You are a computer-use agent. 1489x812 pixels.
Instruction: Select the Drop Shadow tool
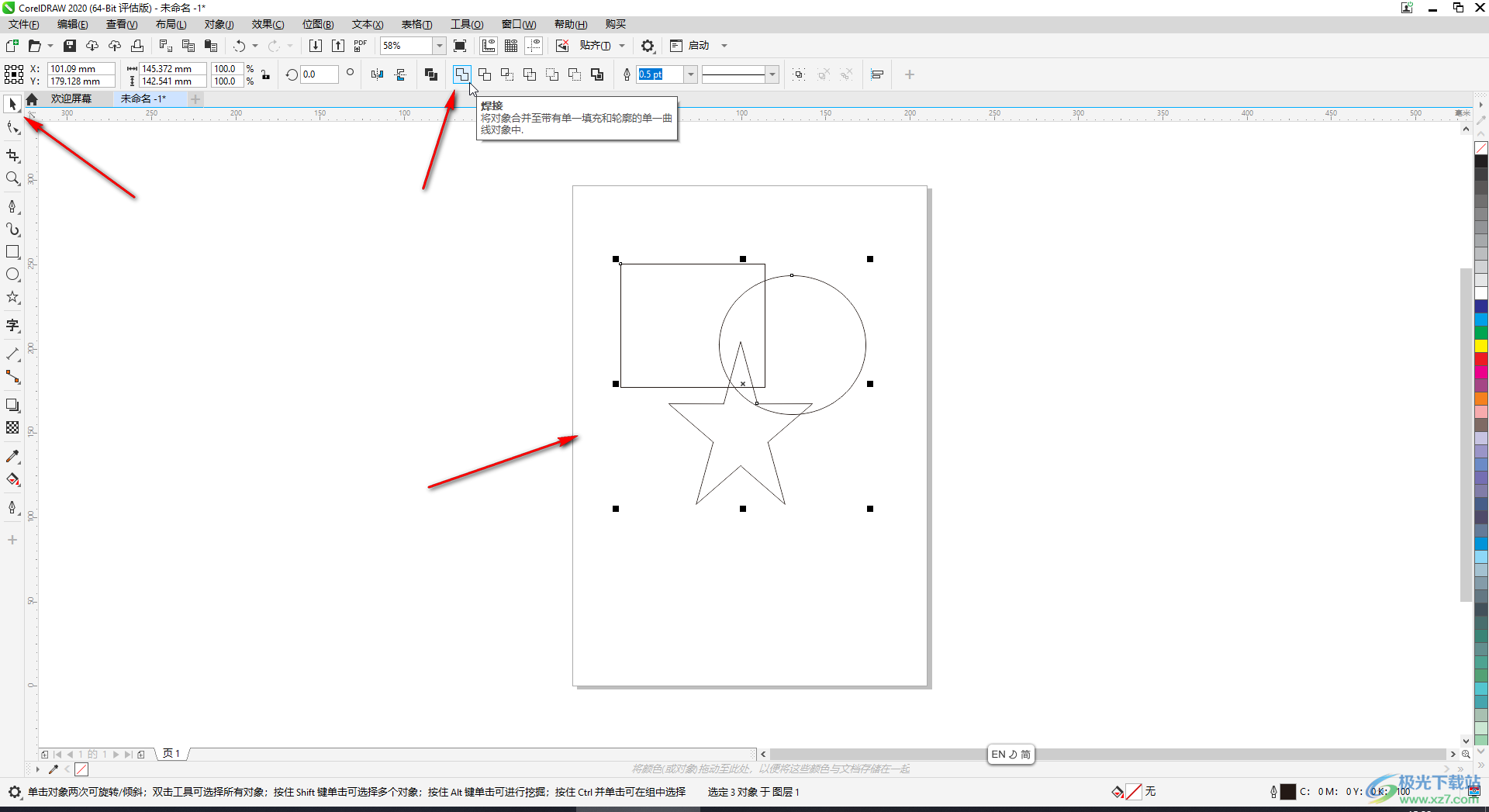point(12,405)
